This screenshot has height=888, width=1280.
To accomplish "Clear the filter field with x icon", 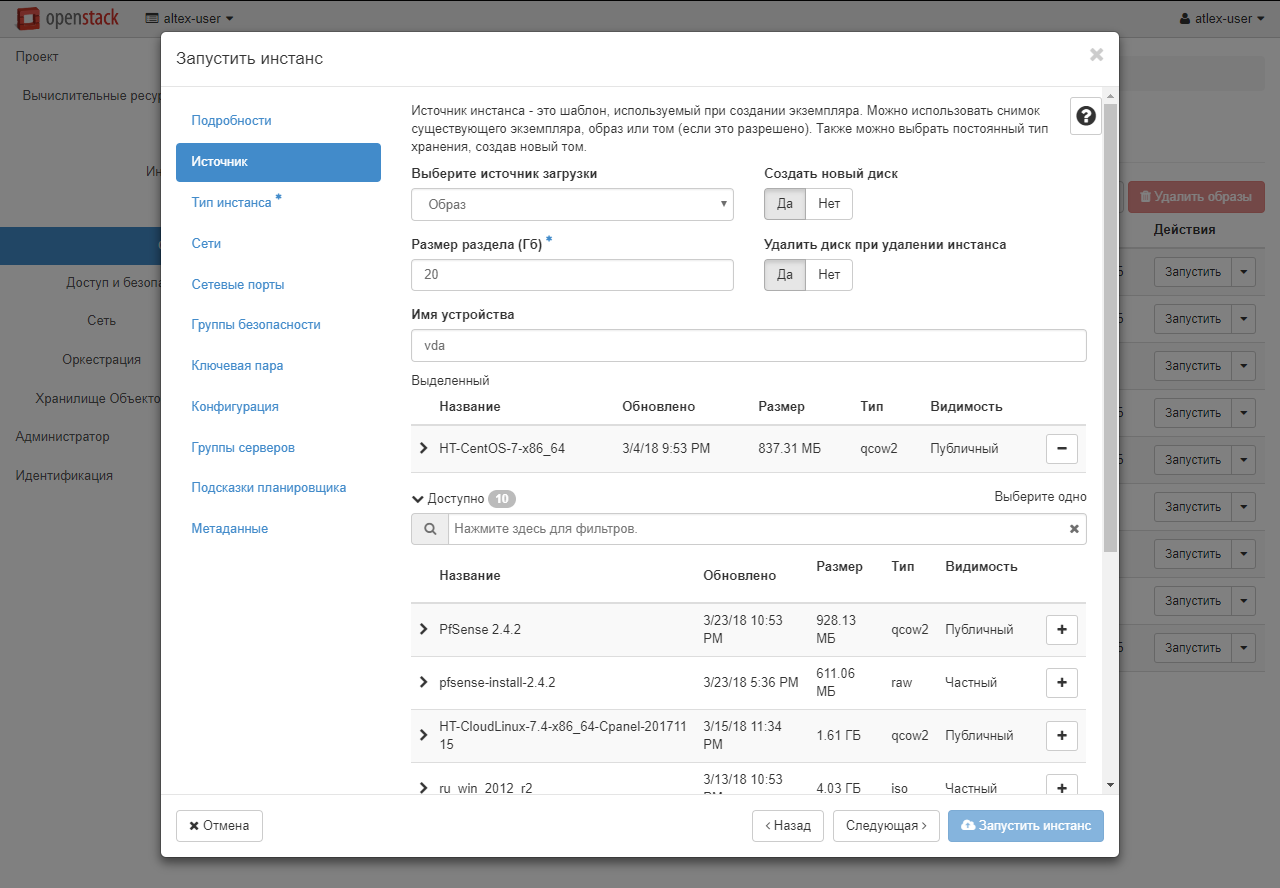I will click(x=1074, y=529).
